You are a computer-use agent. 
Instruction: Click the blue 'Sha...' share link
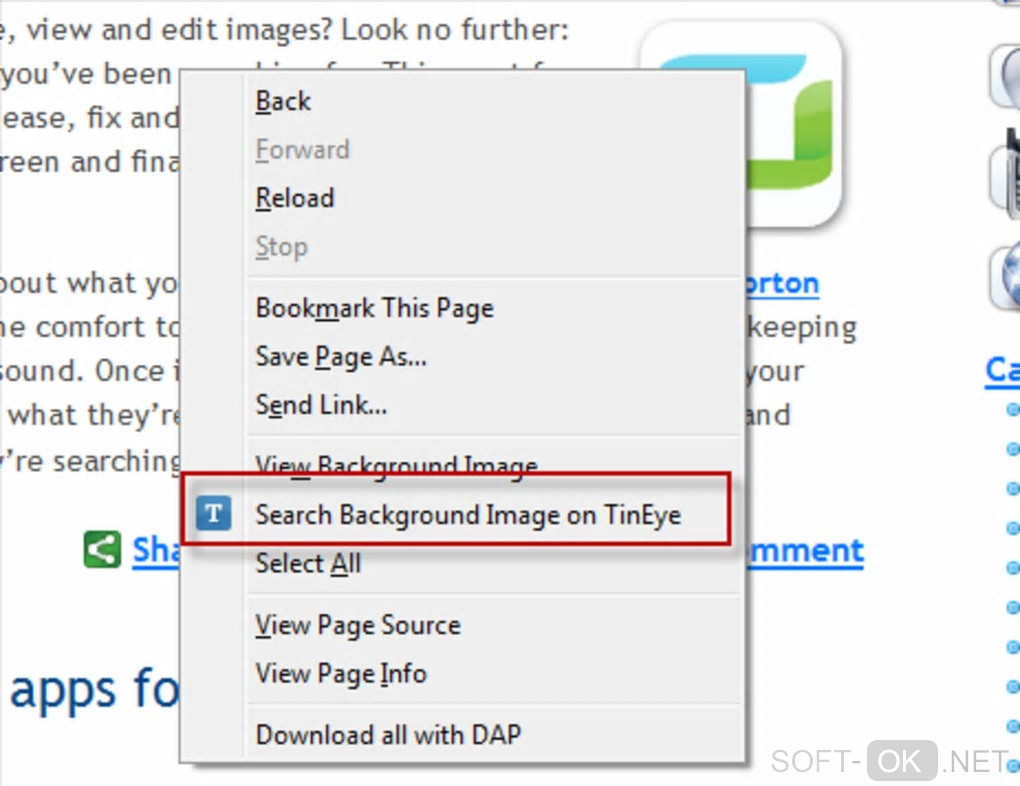[x=157, y=550]
